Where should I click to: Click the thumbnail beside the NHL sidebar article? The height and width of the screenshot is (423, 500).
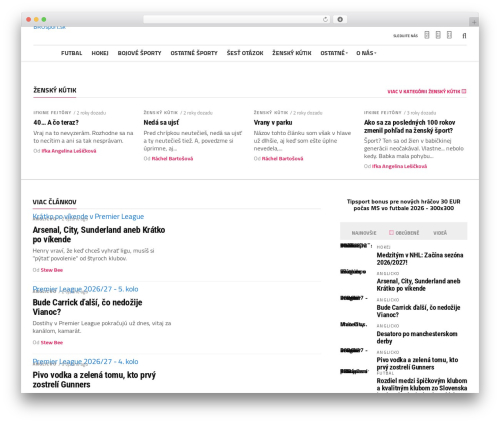click(356, 246)
